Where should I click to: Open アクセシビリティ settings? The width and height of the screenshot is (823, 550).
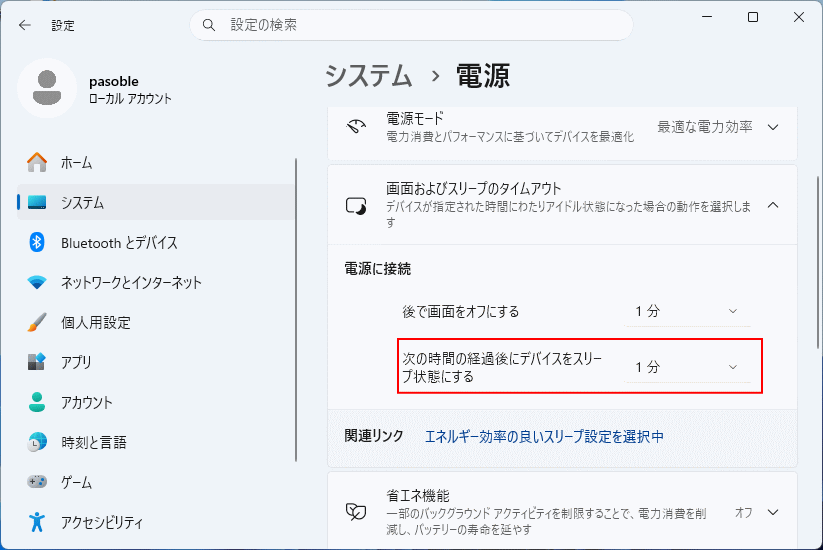point(156,522)
